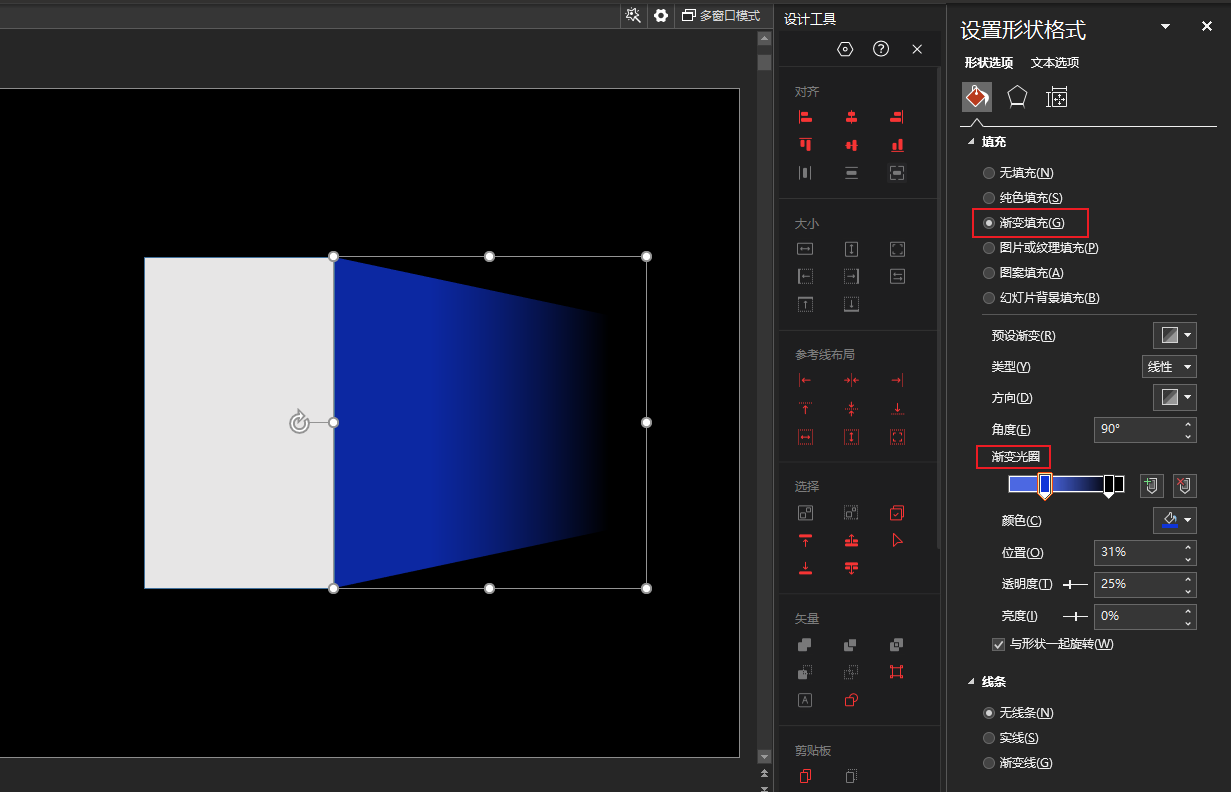Open the Size & Properties tab icon

tap(1057, 97)
